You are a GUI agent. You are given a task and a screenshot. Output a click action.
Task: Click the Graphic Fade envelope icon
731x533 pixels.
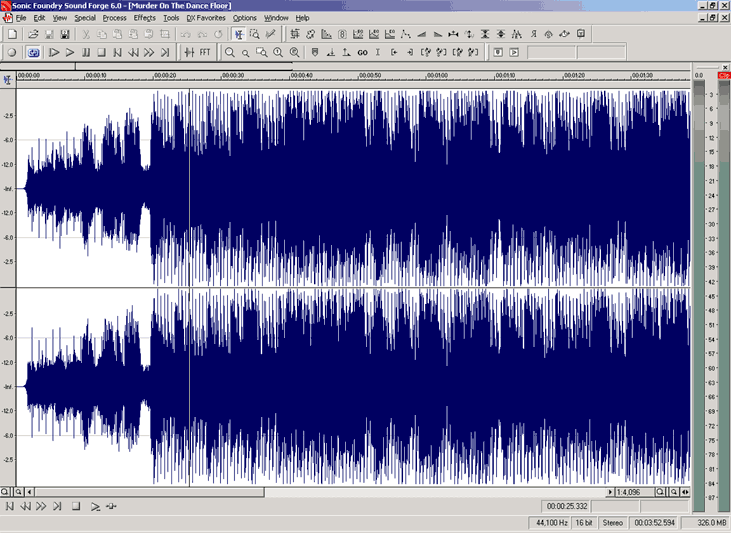pos(406,34)
